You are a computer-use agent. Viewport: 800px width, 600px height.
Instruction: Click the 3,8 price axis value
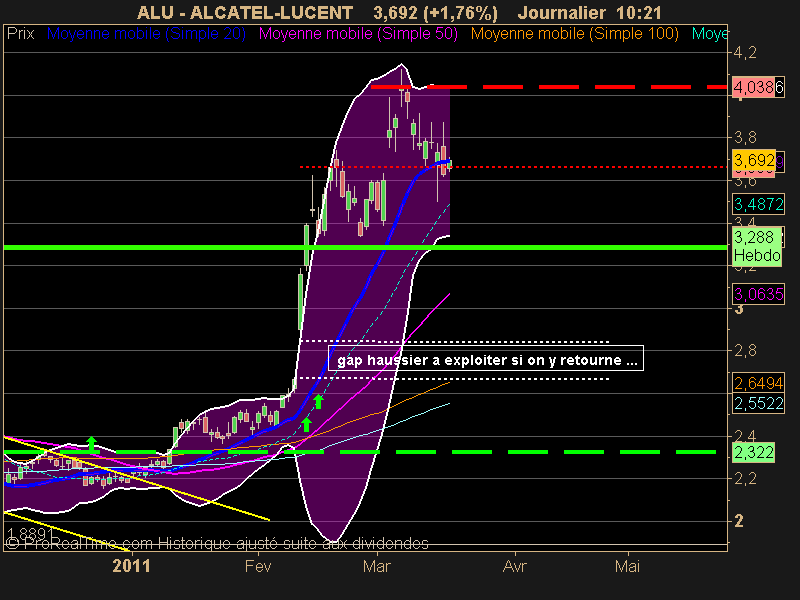(745, 137)
